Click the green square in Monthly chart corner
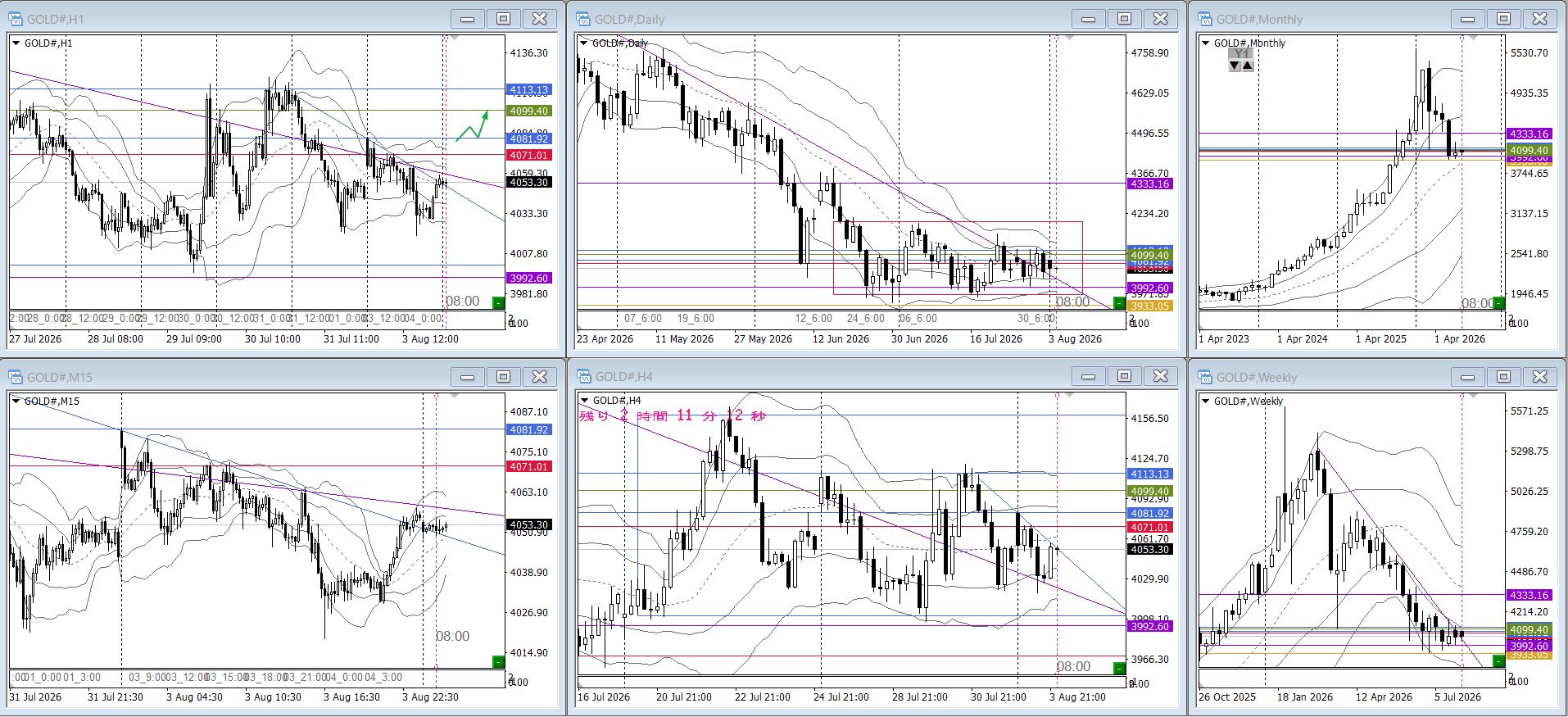Image resolution: width=1568 pixels, height=717 pixels. point(1498,302)
